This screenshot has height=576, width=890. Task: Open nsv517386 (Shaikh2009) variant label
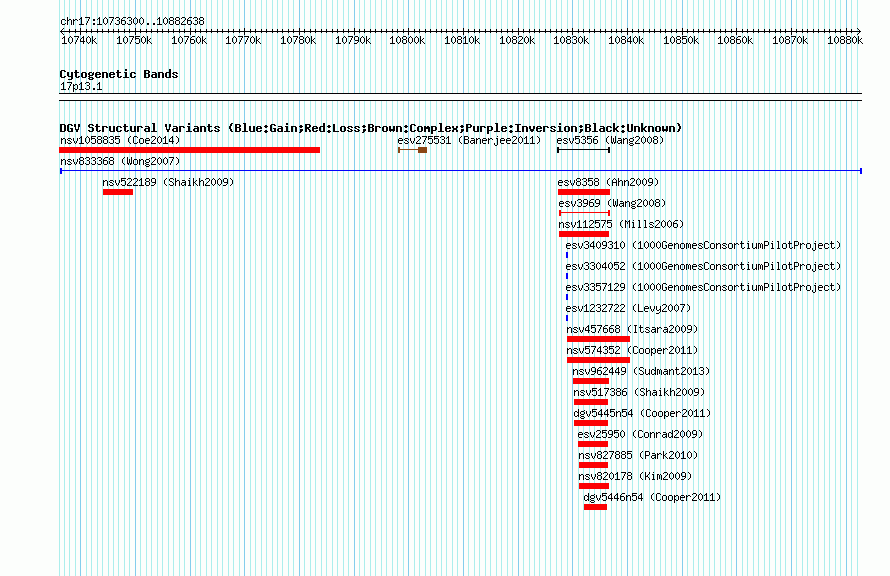pos(639,392)
